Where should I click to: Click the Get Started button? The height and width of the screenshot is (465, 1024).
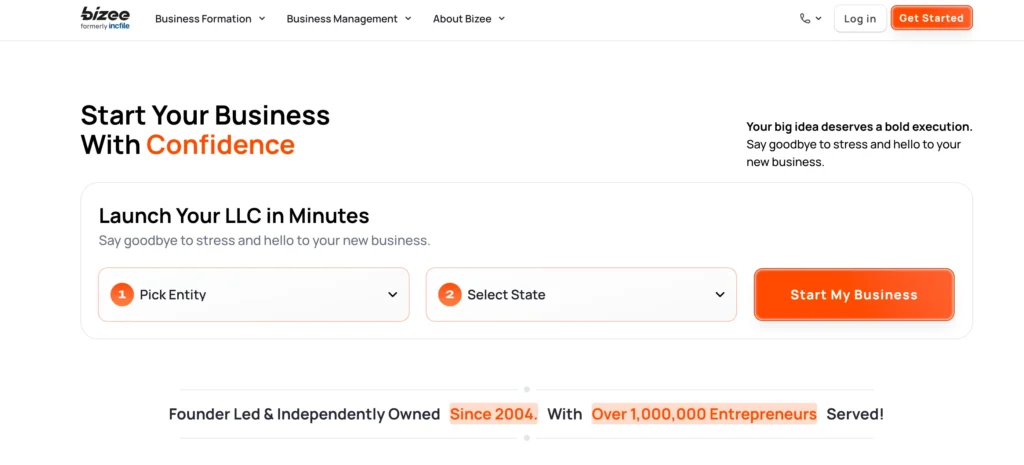tap(931, 18)
